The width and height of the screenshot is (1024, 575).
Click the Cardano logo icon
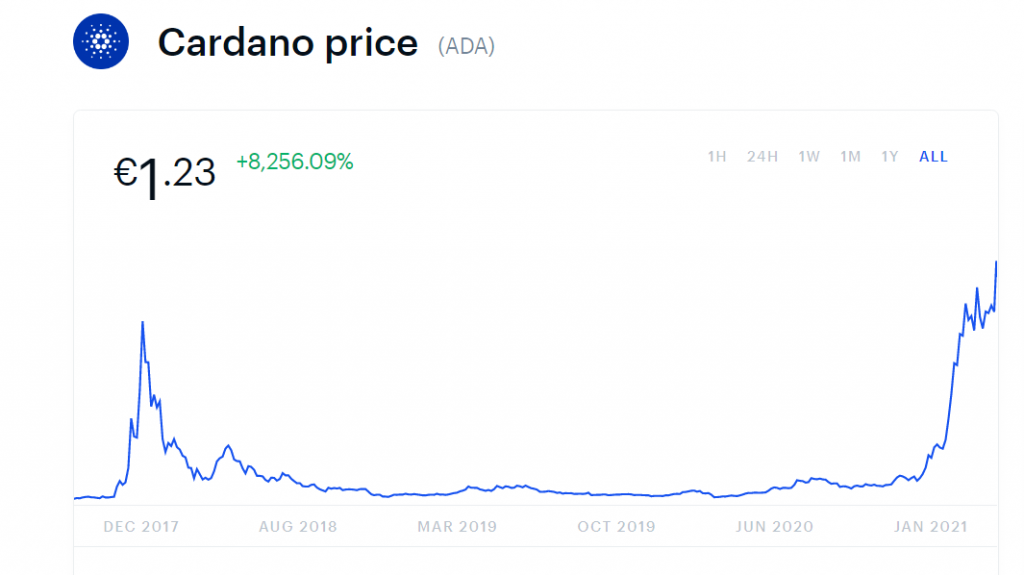click(102, 41)
